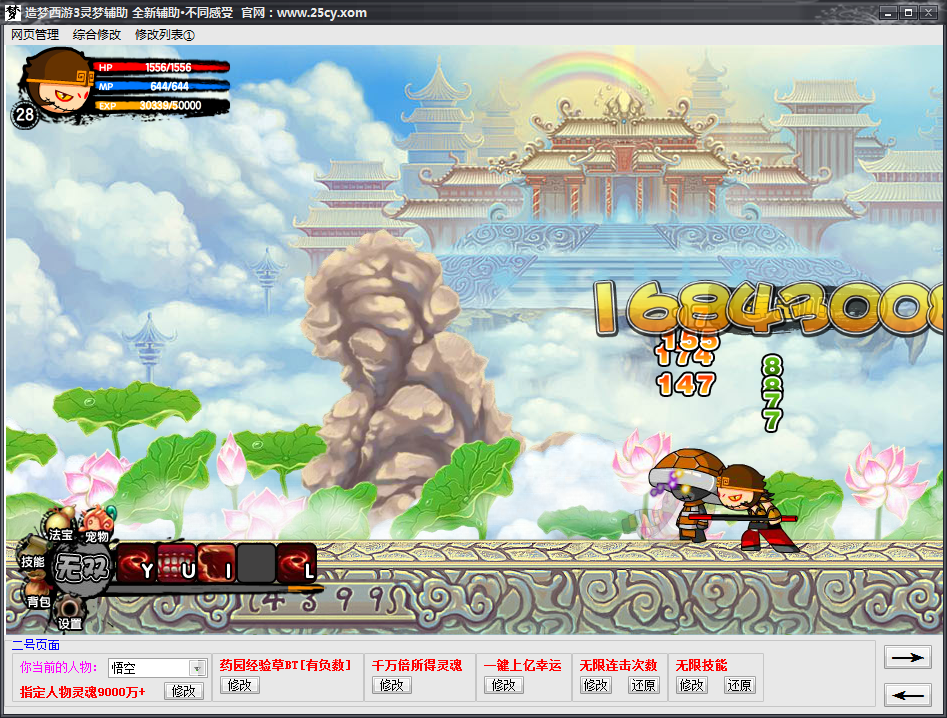Viewport: 947px width, 718px height.
Task: Use skill slot L
Action: coord(297,563)
